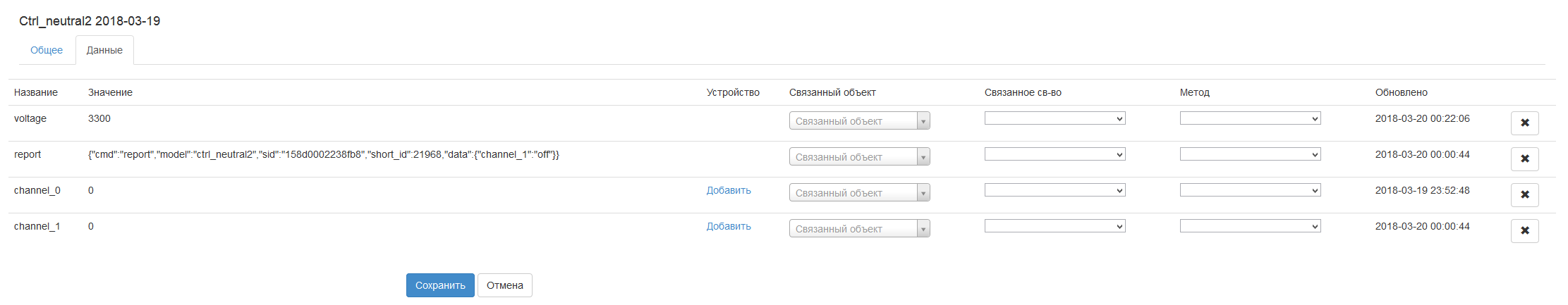Open linked property select for report
The height and width of the screenshot is (305, 1568).
tap(1055, 154)
